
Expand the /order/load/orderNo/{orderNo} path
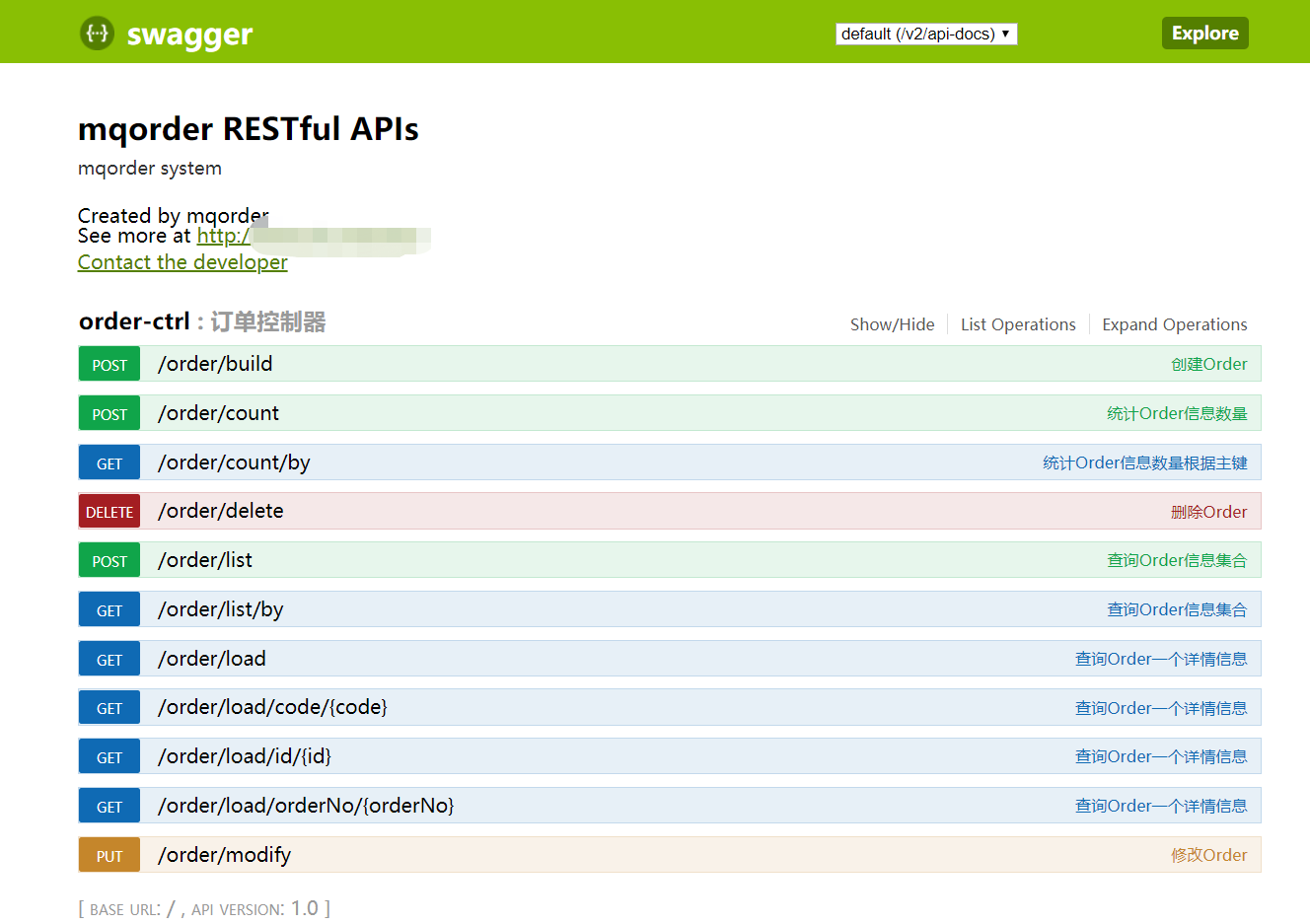pyautogui.click(x=306, y=806)
